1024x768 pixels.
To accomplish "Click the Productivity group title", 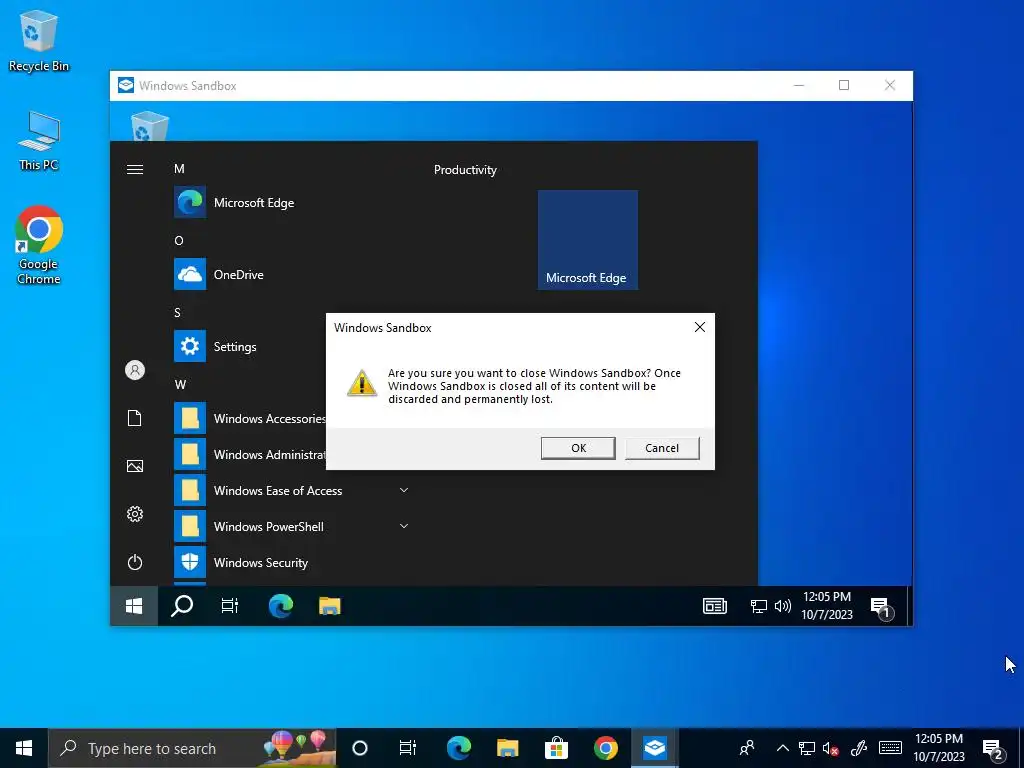I will pyautogui.click(x=465, y=170).
